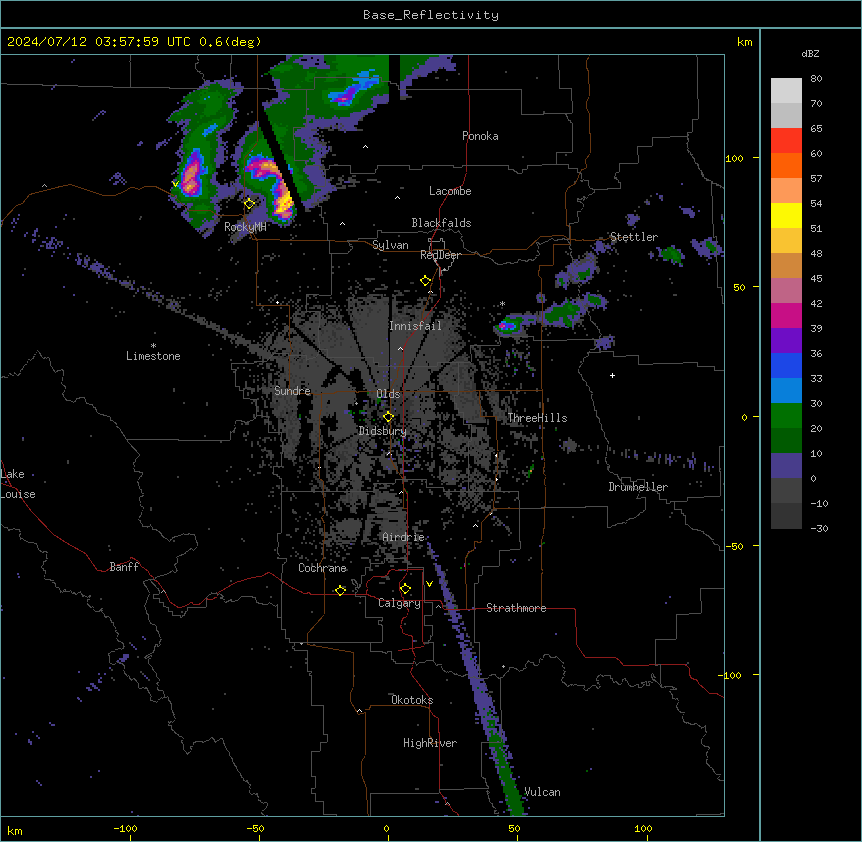Select the red legend swatch between 65 and 60
Viewport: 862px width, 842px height.
[x=786, y=141]
